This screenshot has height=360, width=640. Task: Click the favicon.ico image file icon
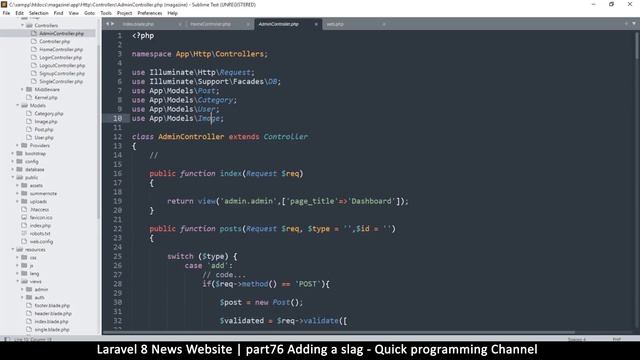[24, 218]
